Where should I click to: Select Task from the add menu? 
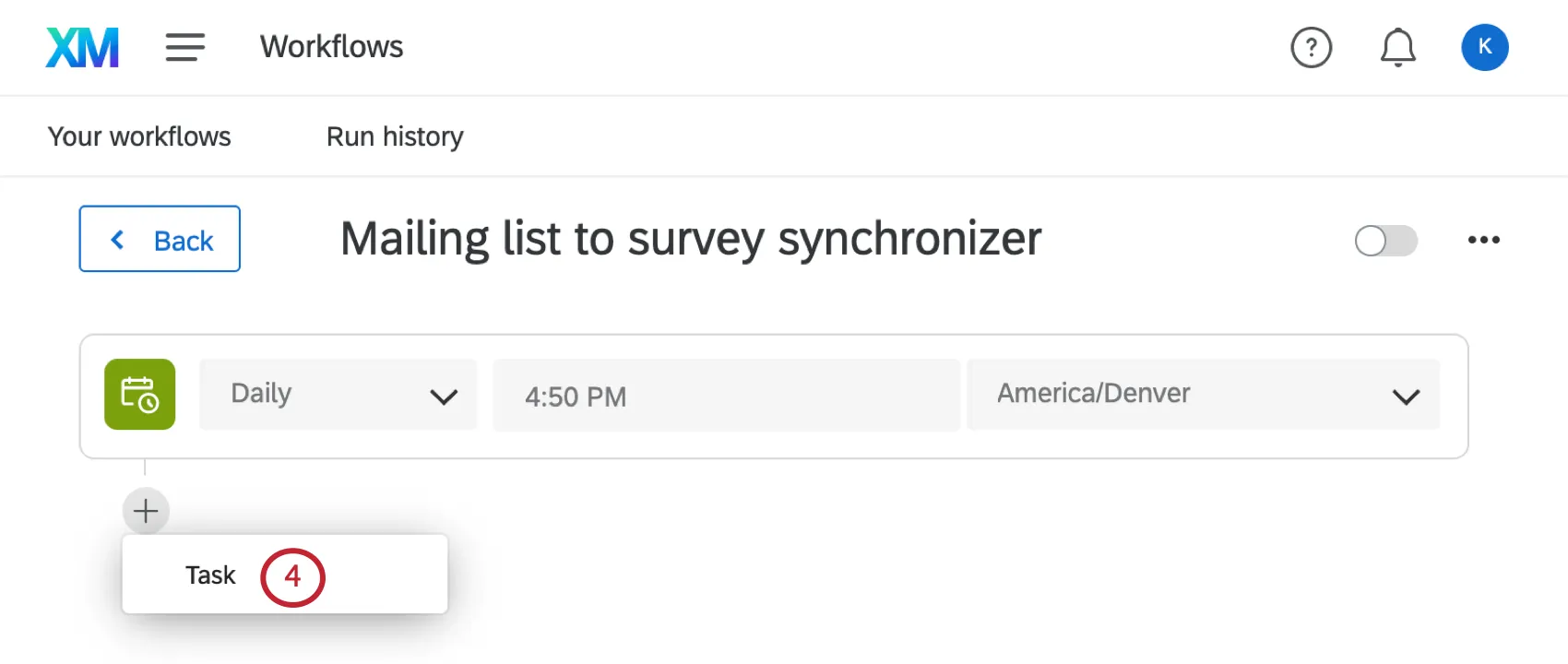click(210, 574)
